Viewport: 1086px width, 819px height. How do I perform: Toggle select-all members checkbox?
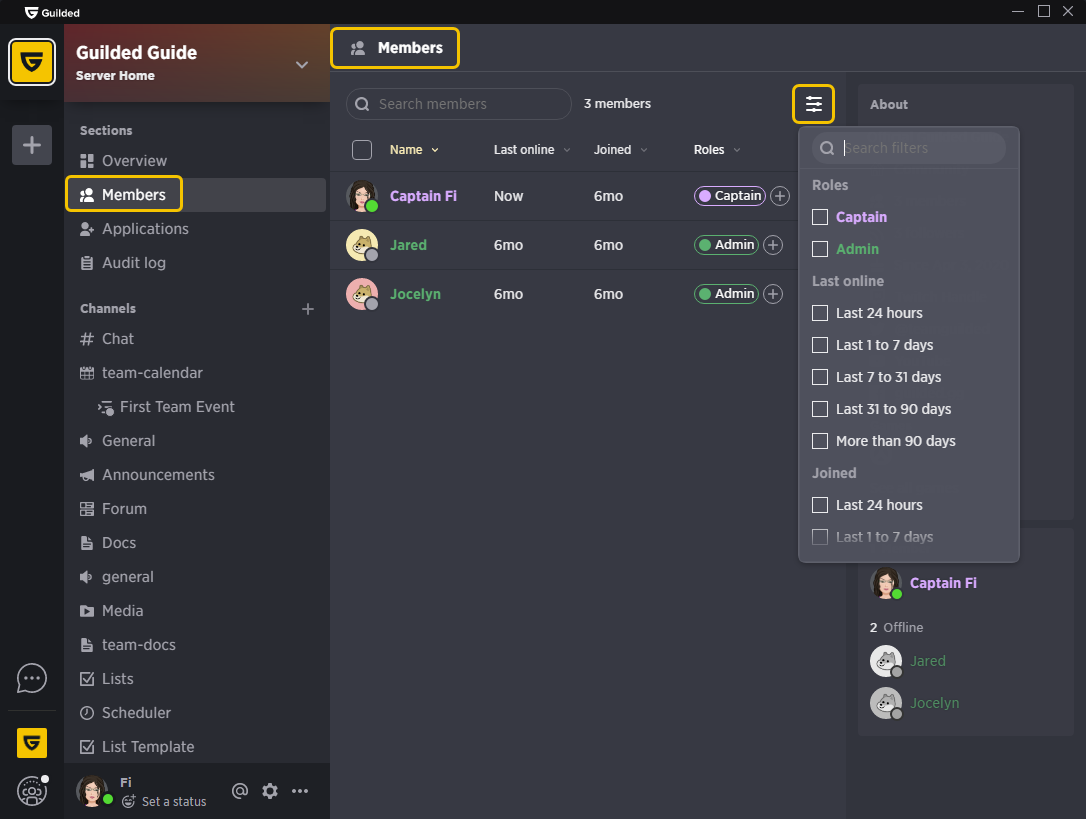click(362, 150)
